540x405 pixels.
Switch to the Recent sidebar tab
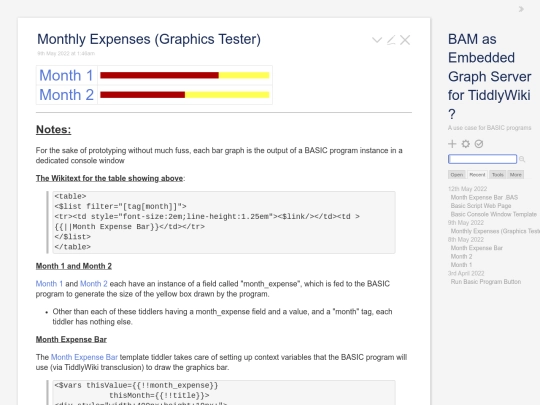(x=477, y=175)
